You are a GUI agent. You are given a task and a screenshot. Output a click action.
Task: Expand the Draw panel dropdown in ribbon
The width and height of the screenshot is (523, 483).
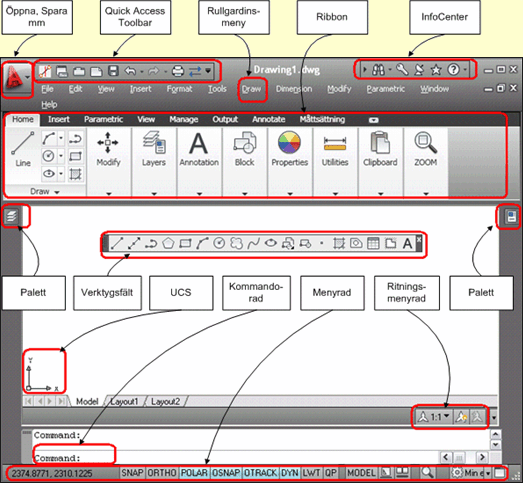(45, 191)
